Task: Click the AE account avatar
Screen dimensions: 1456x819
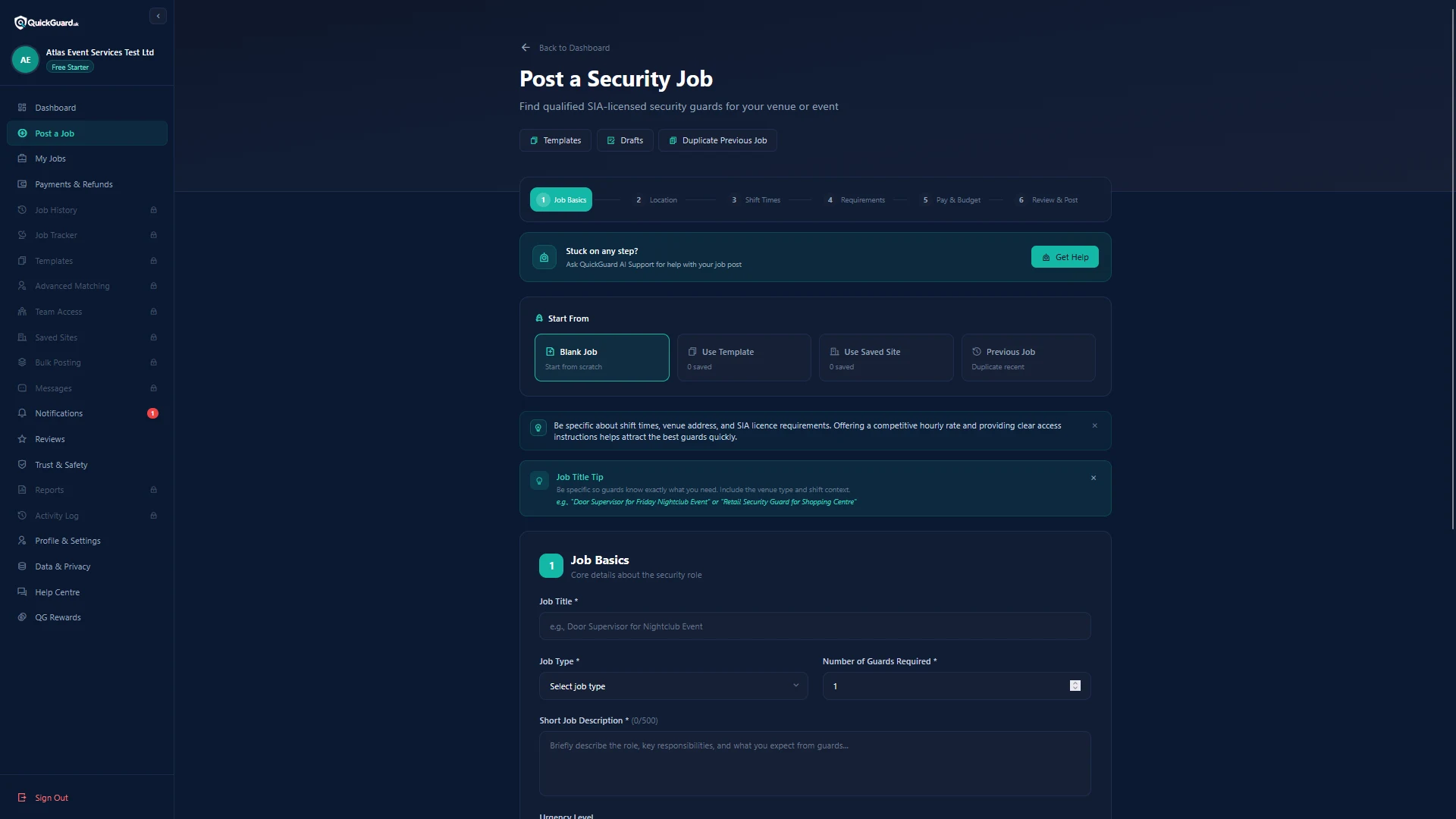Action: pos(25,59)
